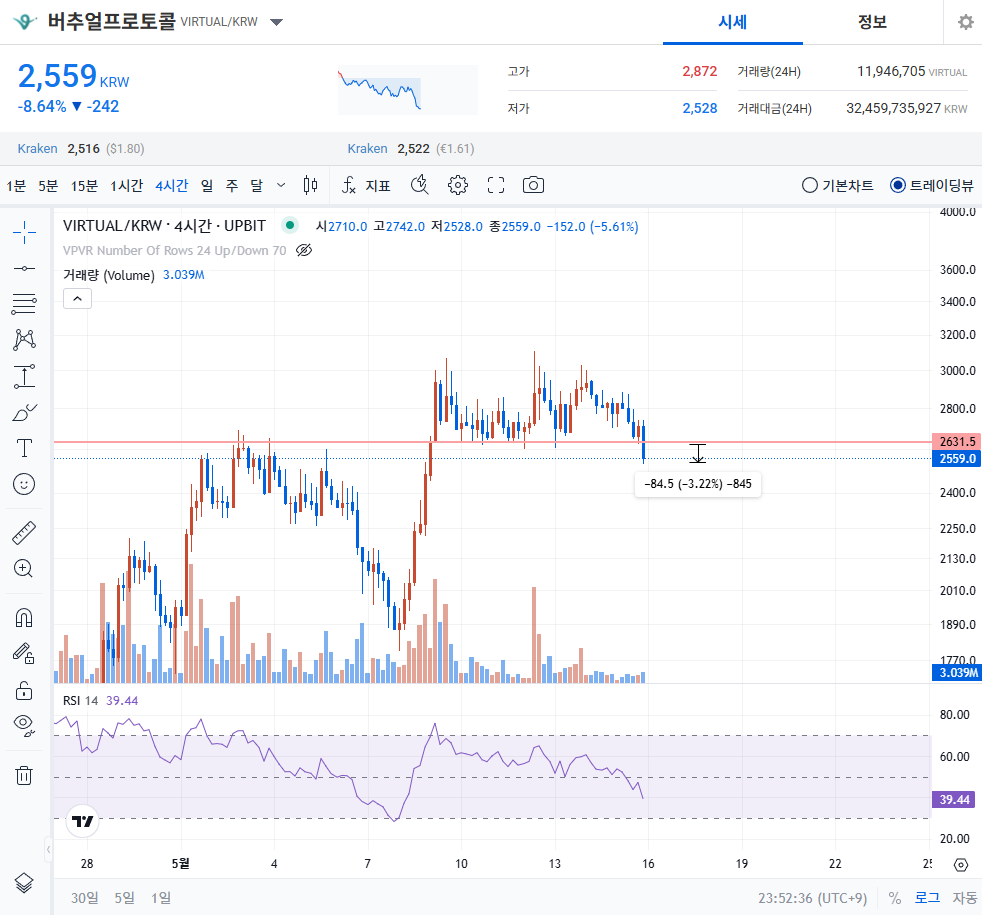Toggle VPVR indicator visibility eye
The height and width of the screenshot is (915, 982).
[304, 251]
